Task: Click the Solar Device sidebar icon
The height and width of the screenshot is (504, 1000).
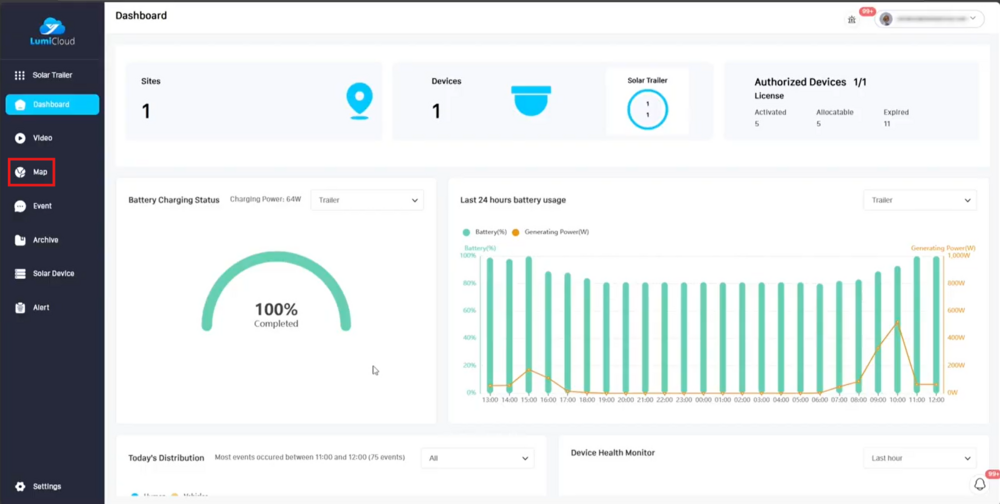Action: pos(20,274)
